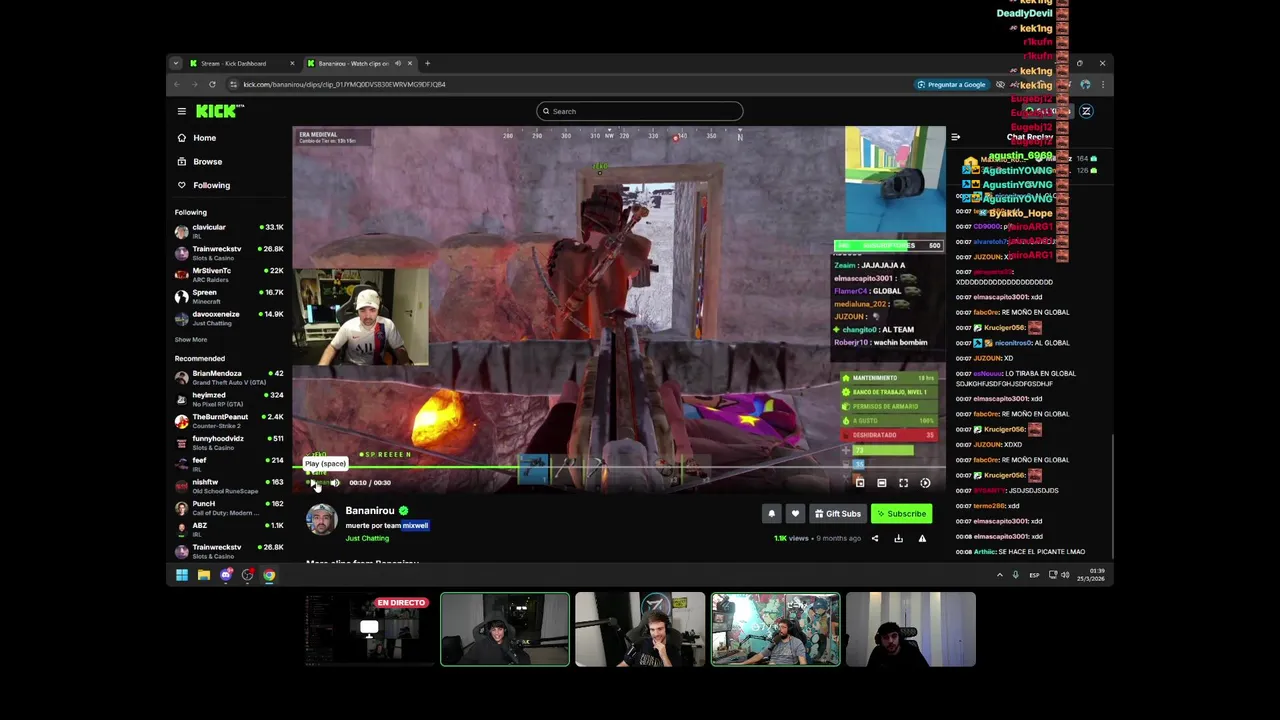Open ABZ recommended channel
This screenshot has height=720, width=1280.
pyautogui.click(x=229, y=529)
